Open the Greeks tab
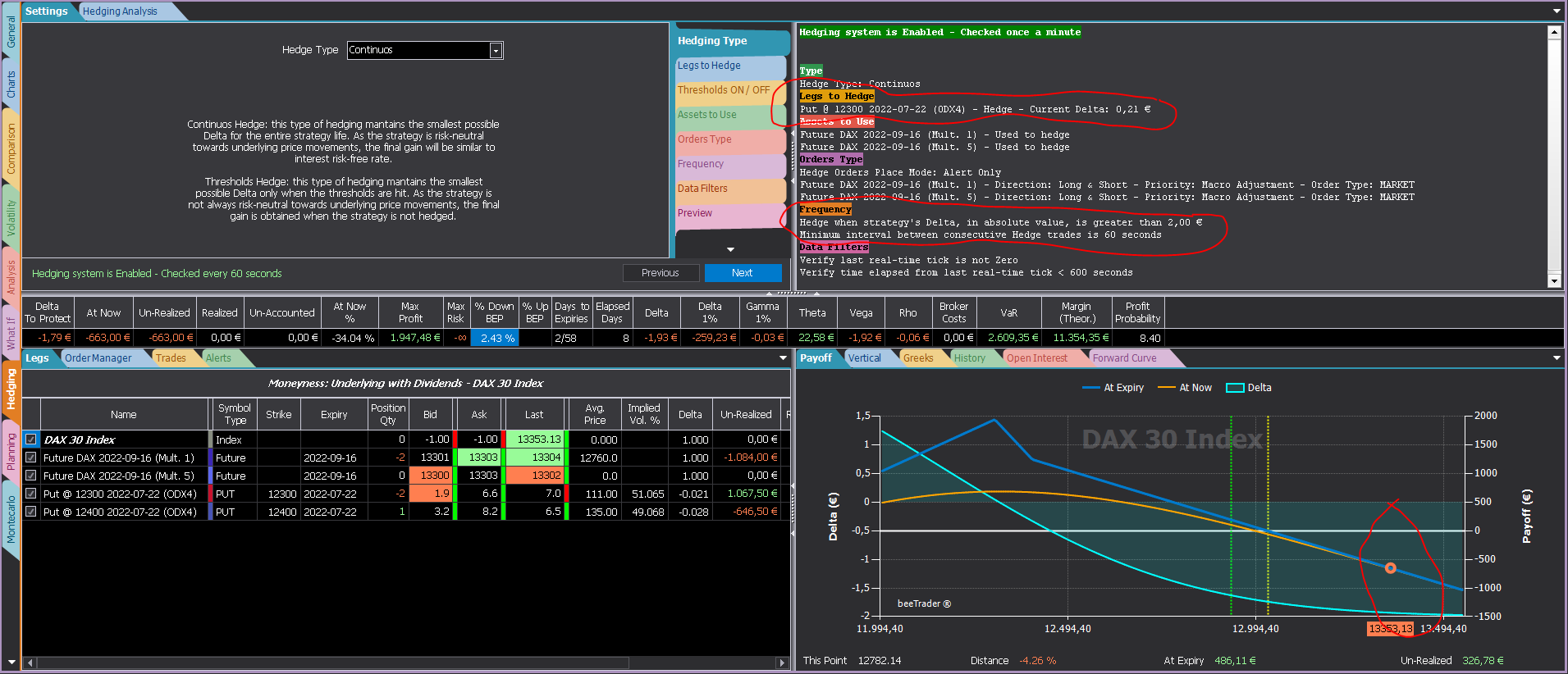Image resolution: width=1568 pixels, height=674 pixels. point(918,358)
